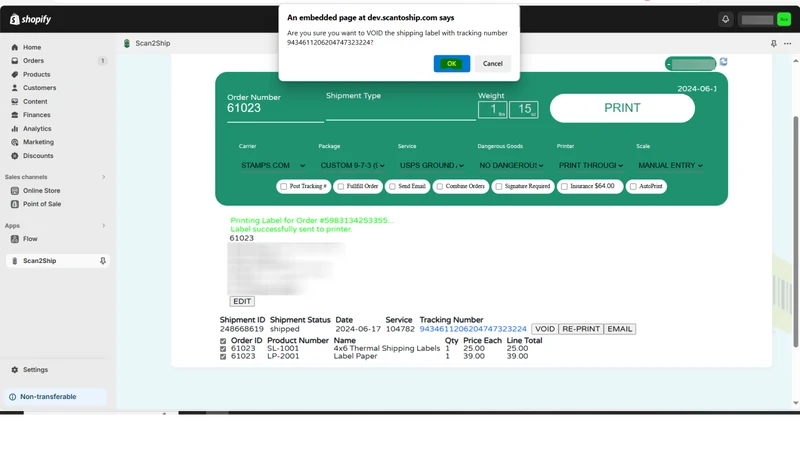Screen dimensions: 800x450
Task: Open Home in sidebar
Action: pyautogui.click(x=32, y=47)
